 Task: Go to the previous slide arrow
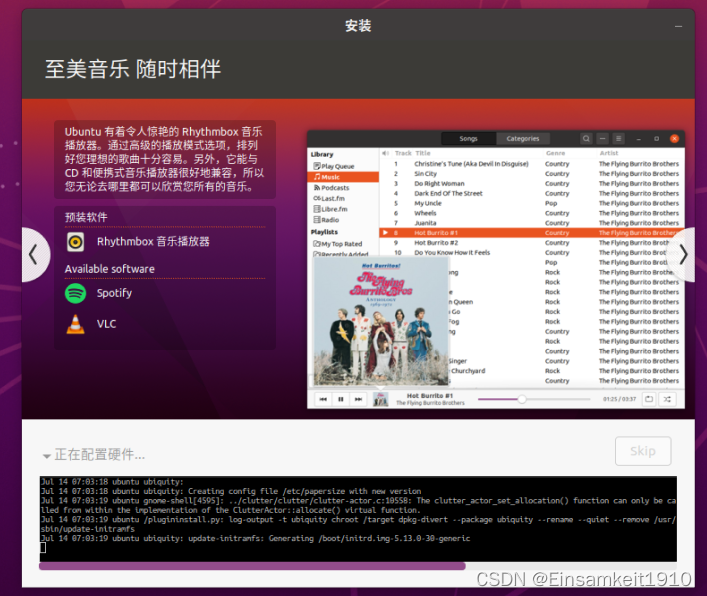tap(34, 255)
